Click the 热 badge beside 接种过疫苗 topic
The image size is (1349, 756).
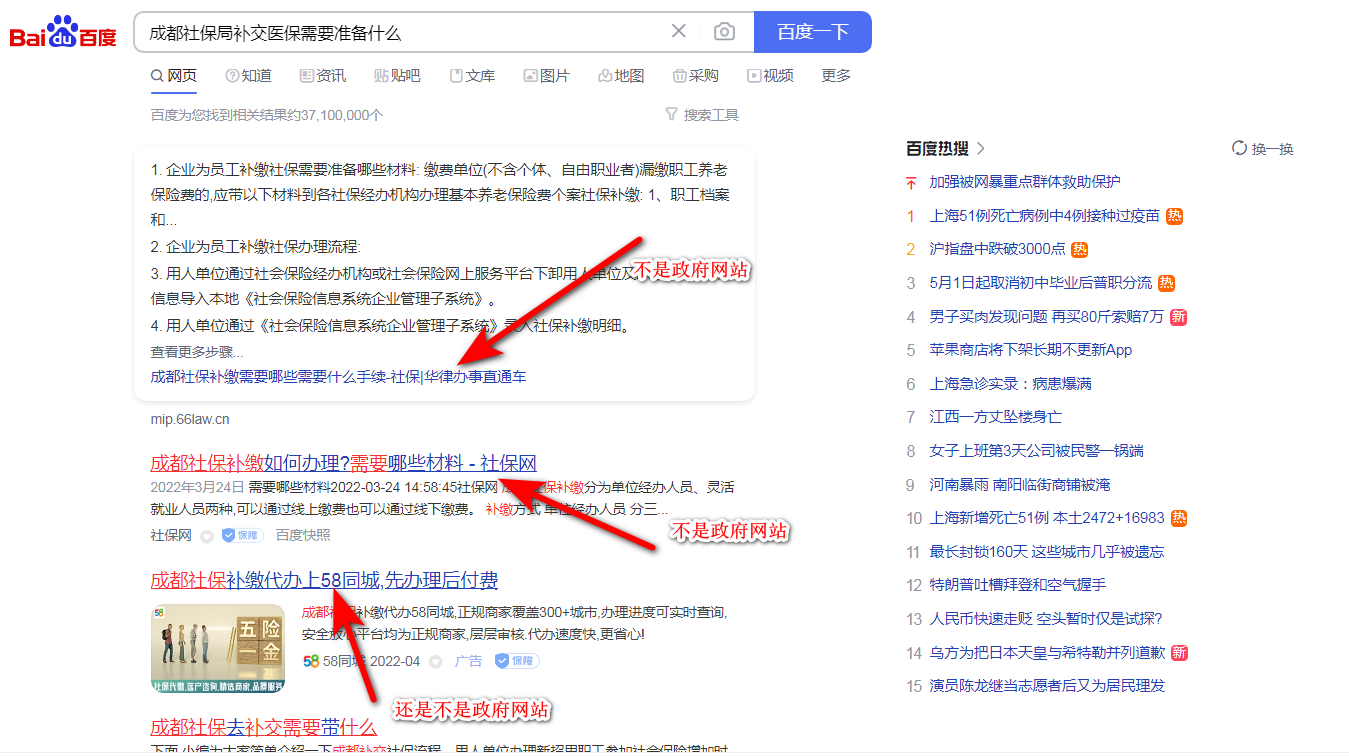[1174, 215]
